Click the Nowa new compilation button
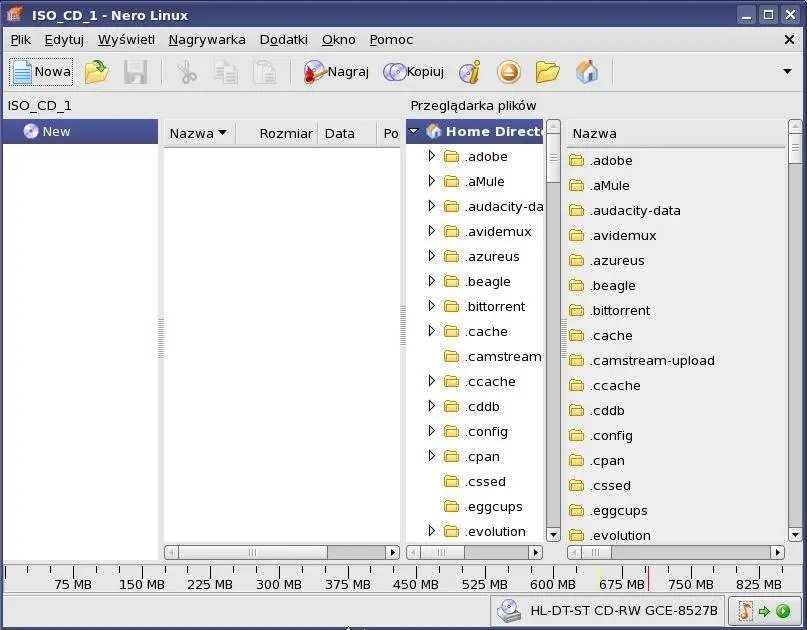Image resolution: width=807 pixels, height=630 pixels. 41,72
